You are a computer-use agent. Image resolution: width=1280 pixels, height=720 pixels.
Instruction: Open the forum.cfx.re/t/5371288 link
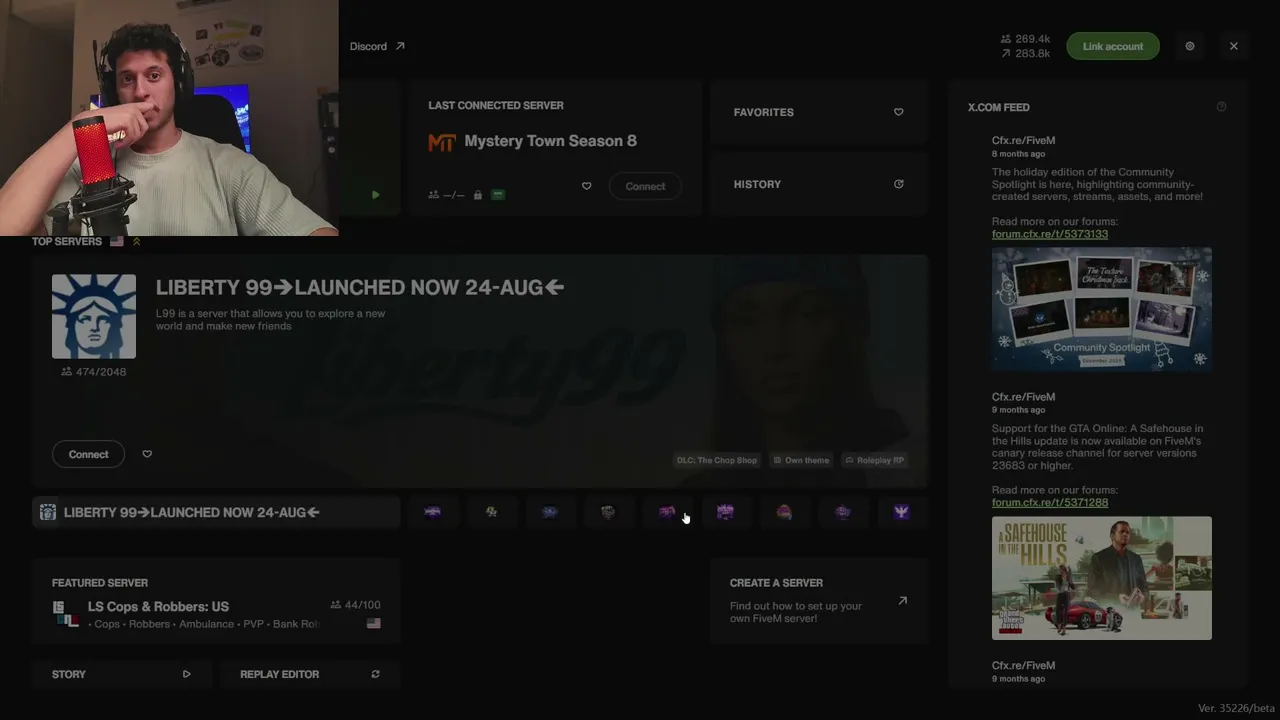pos(1050,502)
